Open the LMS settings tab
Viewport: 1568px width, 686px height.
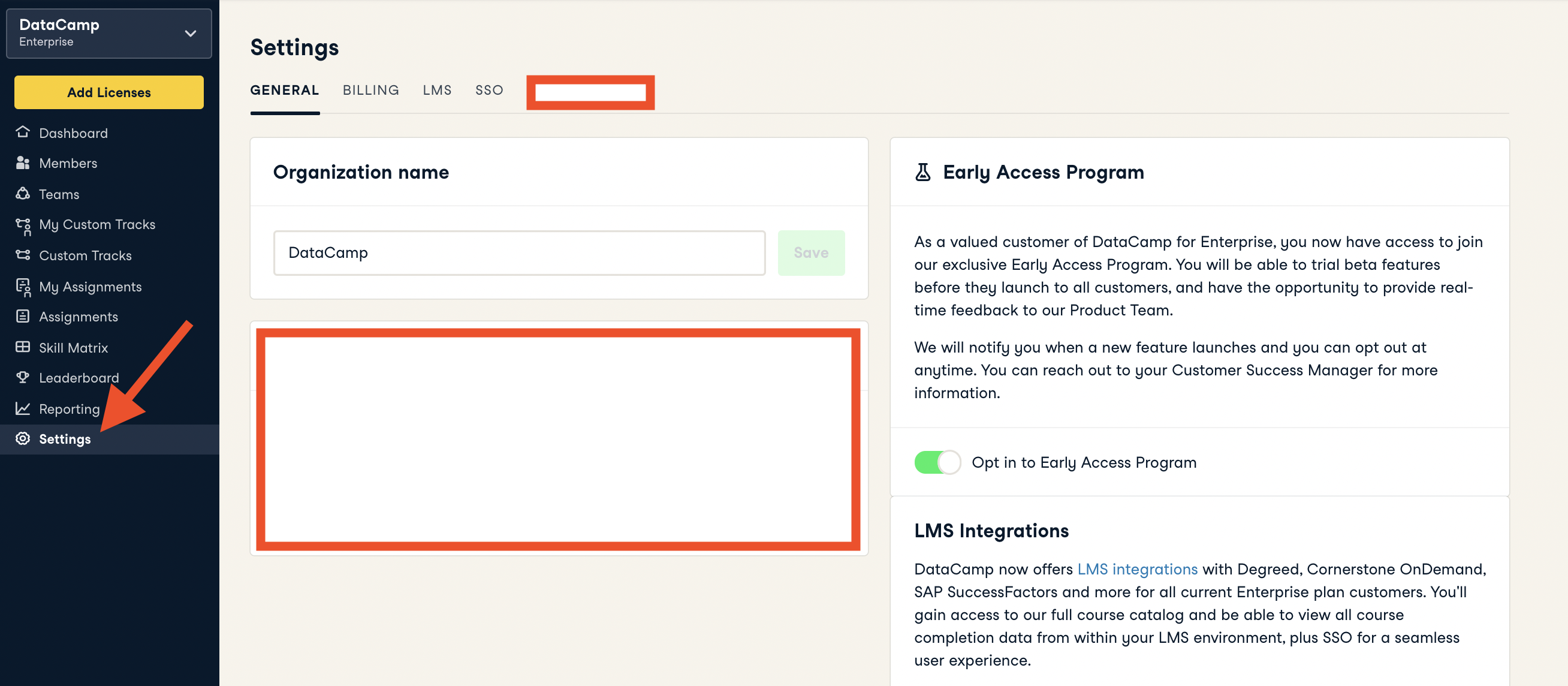pyautogui.click(x=437, y=90)
